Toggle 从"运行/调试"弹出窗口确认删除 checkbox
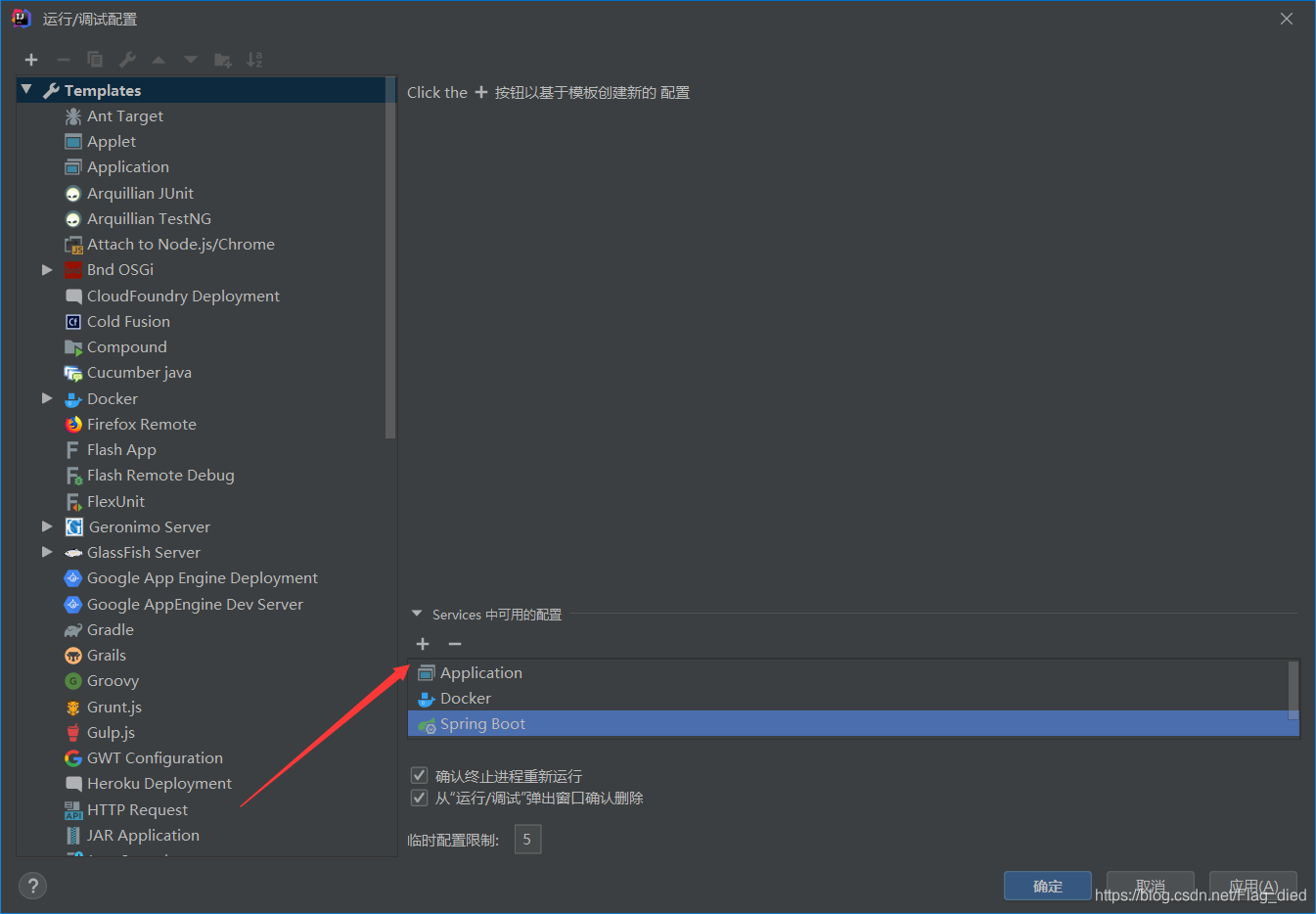Image resolution: width=1316 pixels, height=914 pixels. point(419,798)
